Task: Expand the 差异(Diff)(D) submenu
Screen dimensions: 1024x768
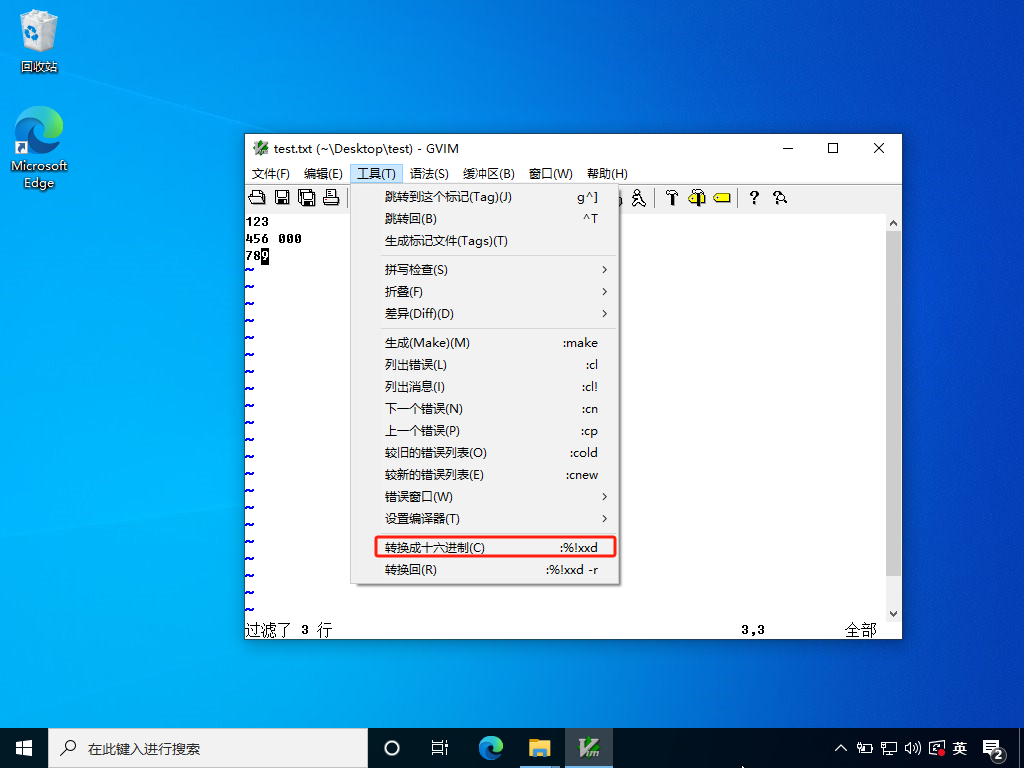Action: pyautogui.click(x=485, y=313)
